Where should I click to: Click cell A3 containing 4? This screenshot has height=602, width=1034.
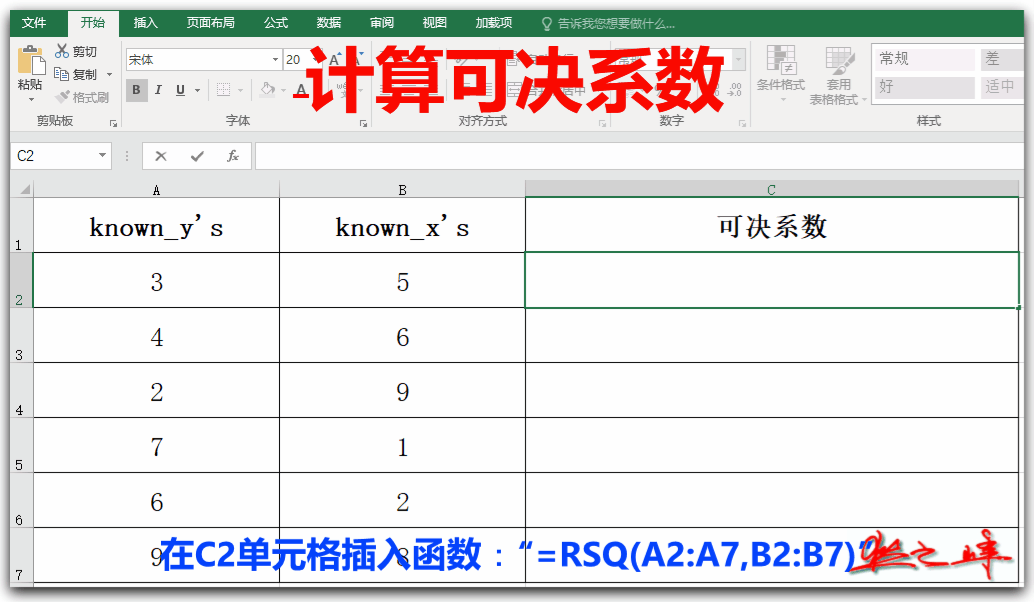tap(156, 335)
